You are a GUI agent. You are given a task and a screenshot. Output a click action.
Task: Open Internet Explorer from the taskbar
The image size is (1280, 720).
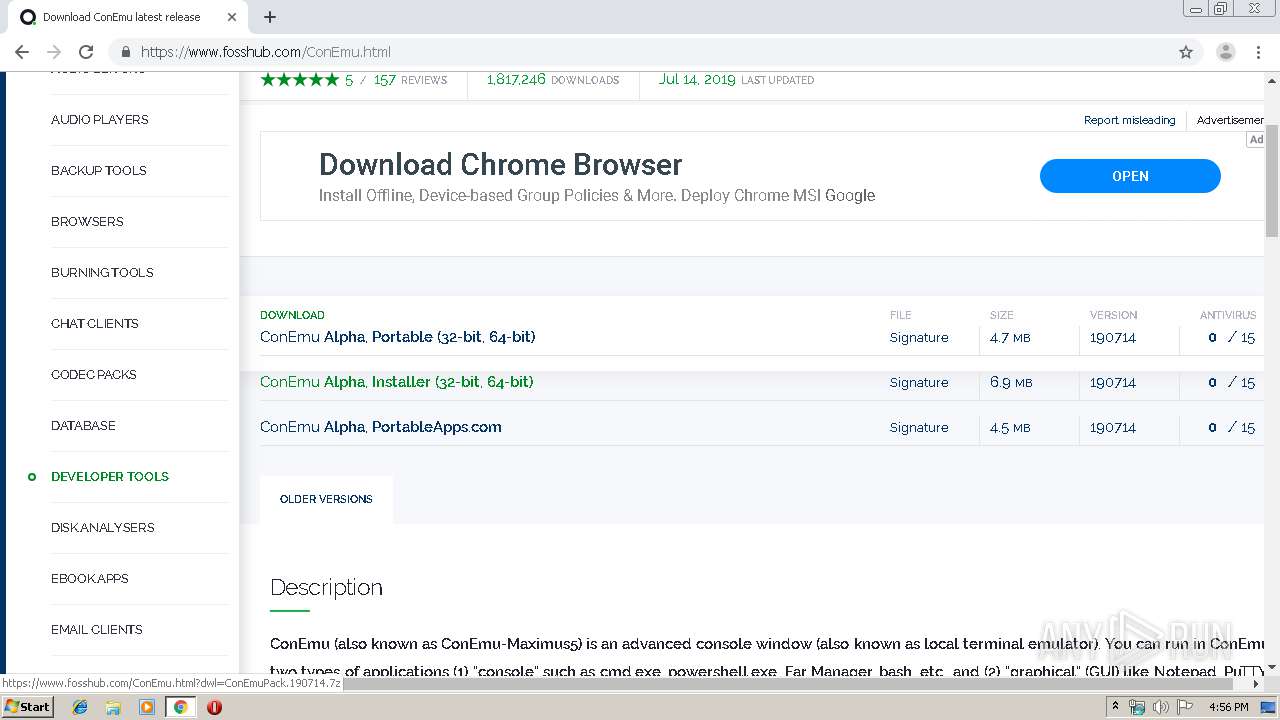tap(80, 707)
